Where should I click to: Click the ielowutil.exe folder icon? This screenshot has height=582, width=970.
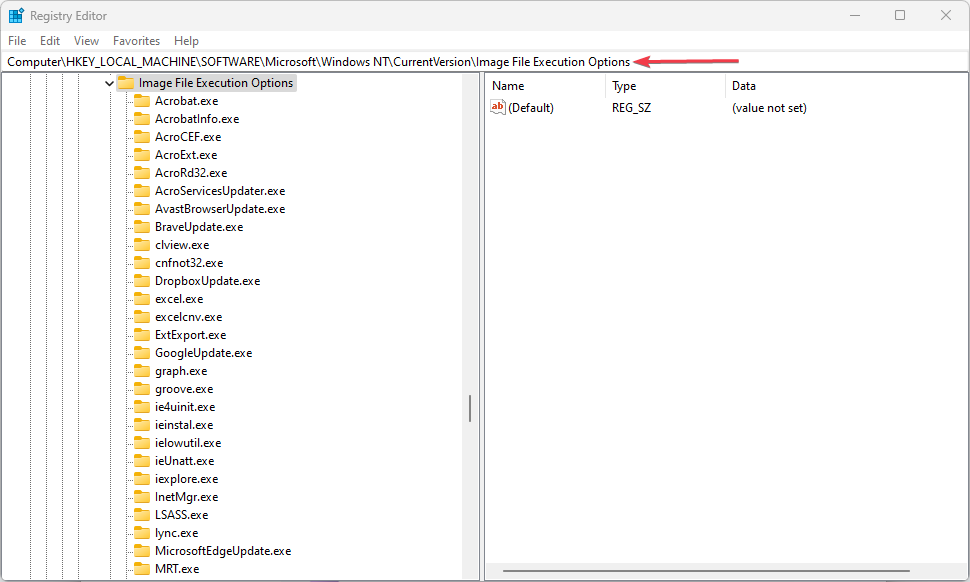[142, 442]
